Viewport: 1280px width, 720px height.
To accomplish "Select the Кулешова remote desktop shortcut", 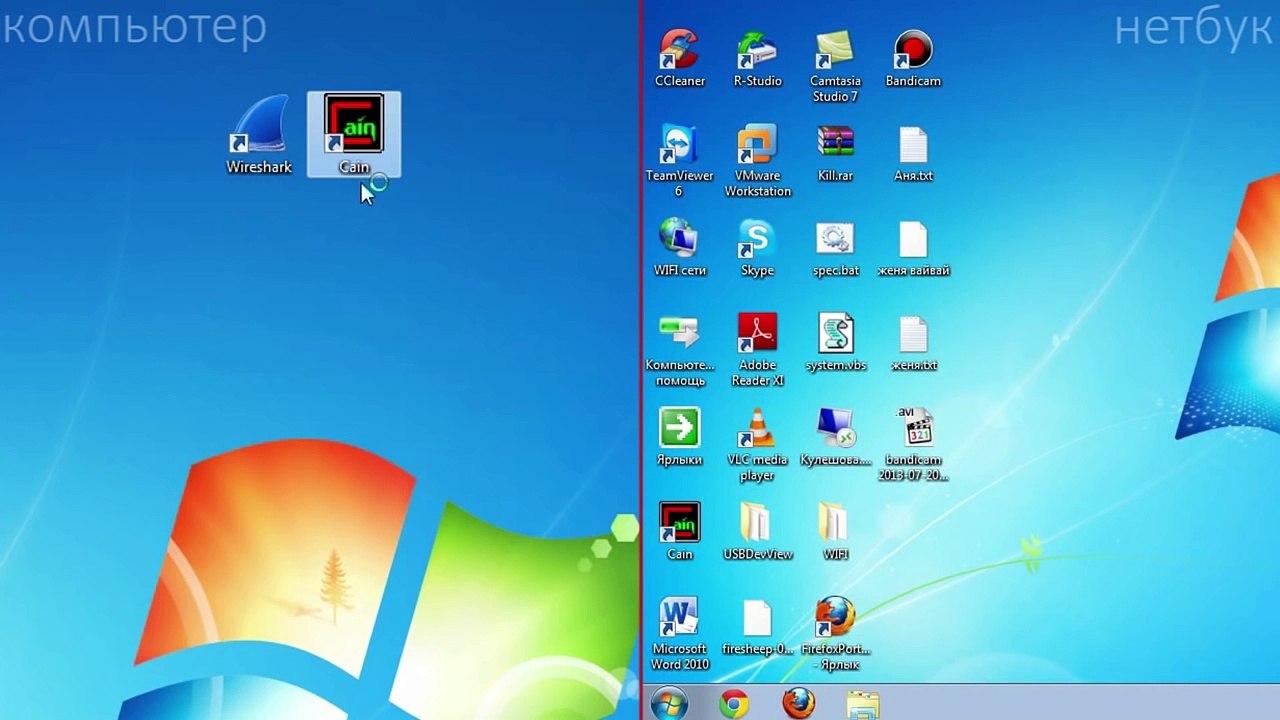I will tap(835, 438).
